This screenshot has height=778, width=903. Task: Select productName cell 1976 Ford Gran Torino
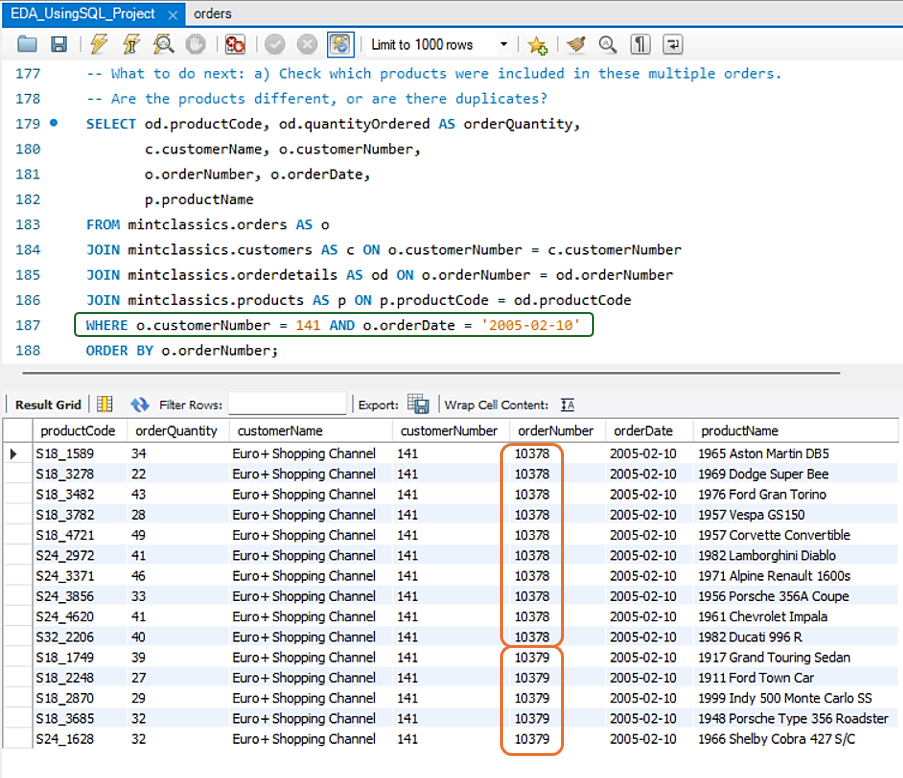click(x=795, y=495)
